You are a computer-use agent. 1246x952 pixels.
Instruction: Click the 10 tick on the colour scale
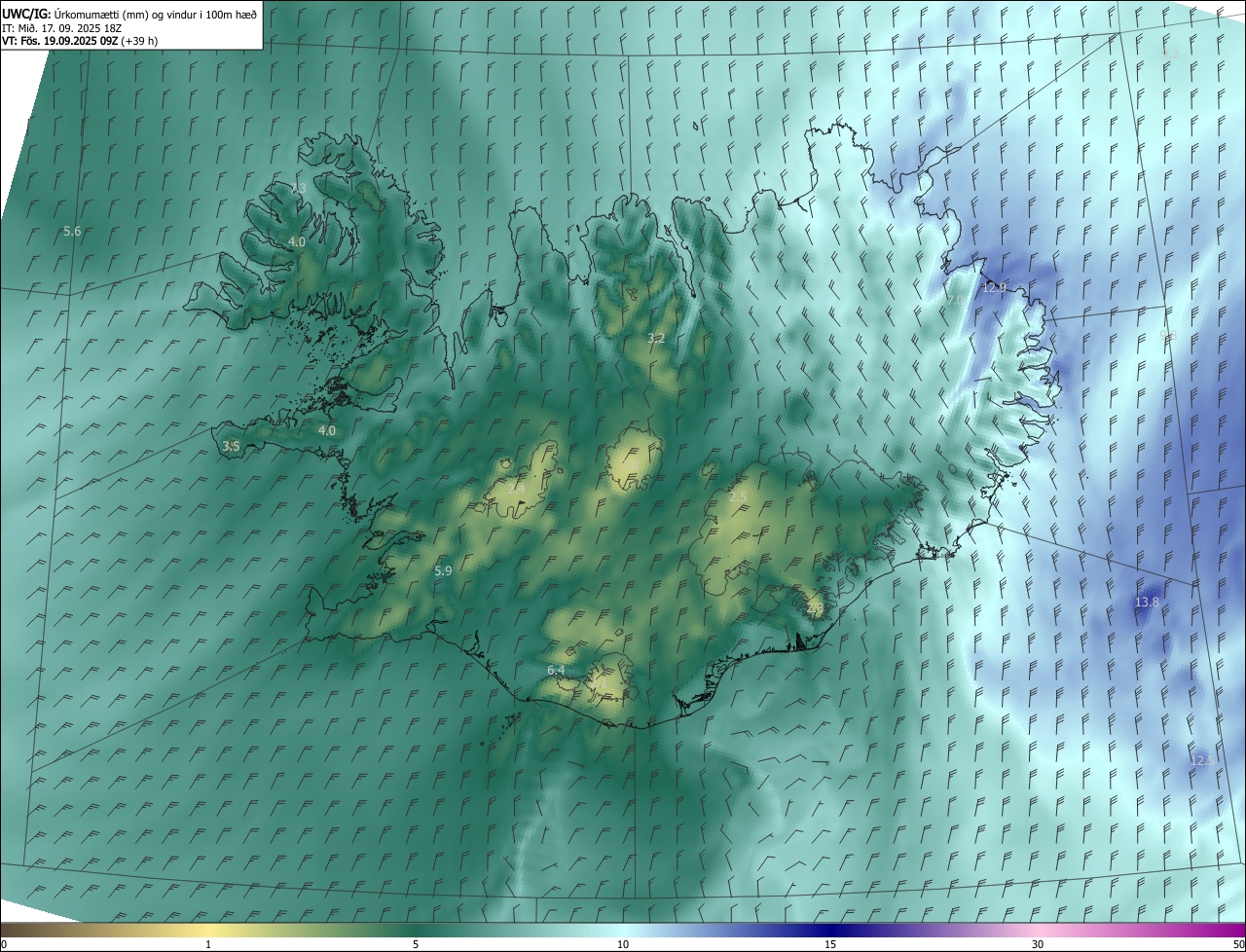click(x=623, y=945)
